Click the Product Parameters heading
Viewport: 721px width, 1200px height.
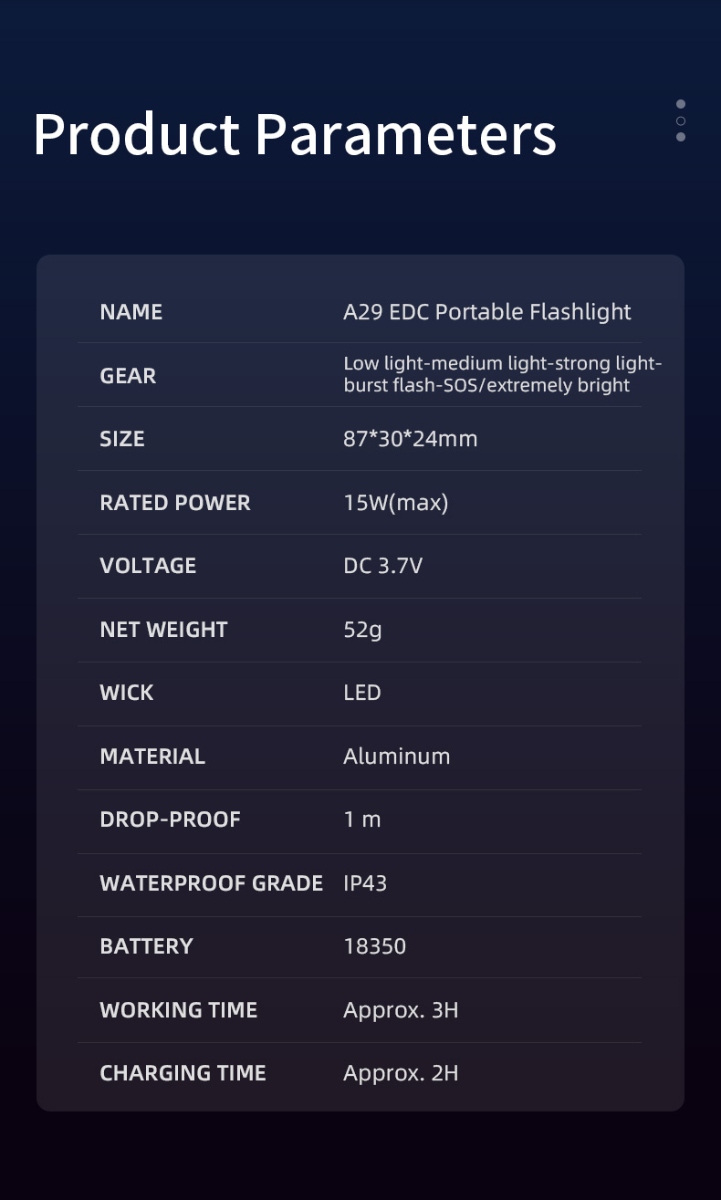(295, 134)
